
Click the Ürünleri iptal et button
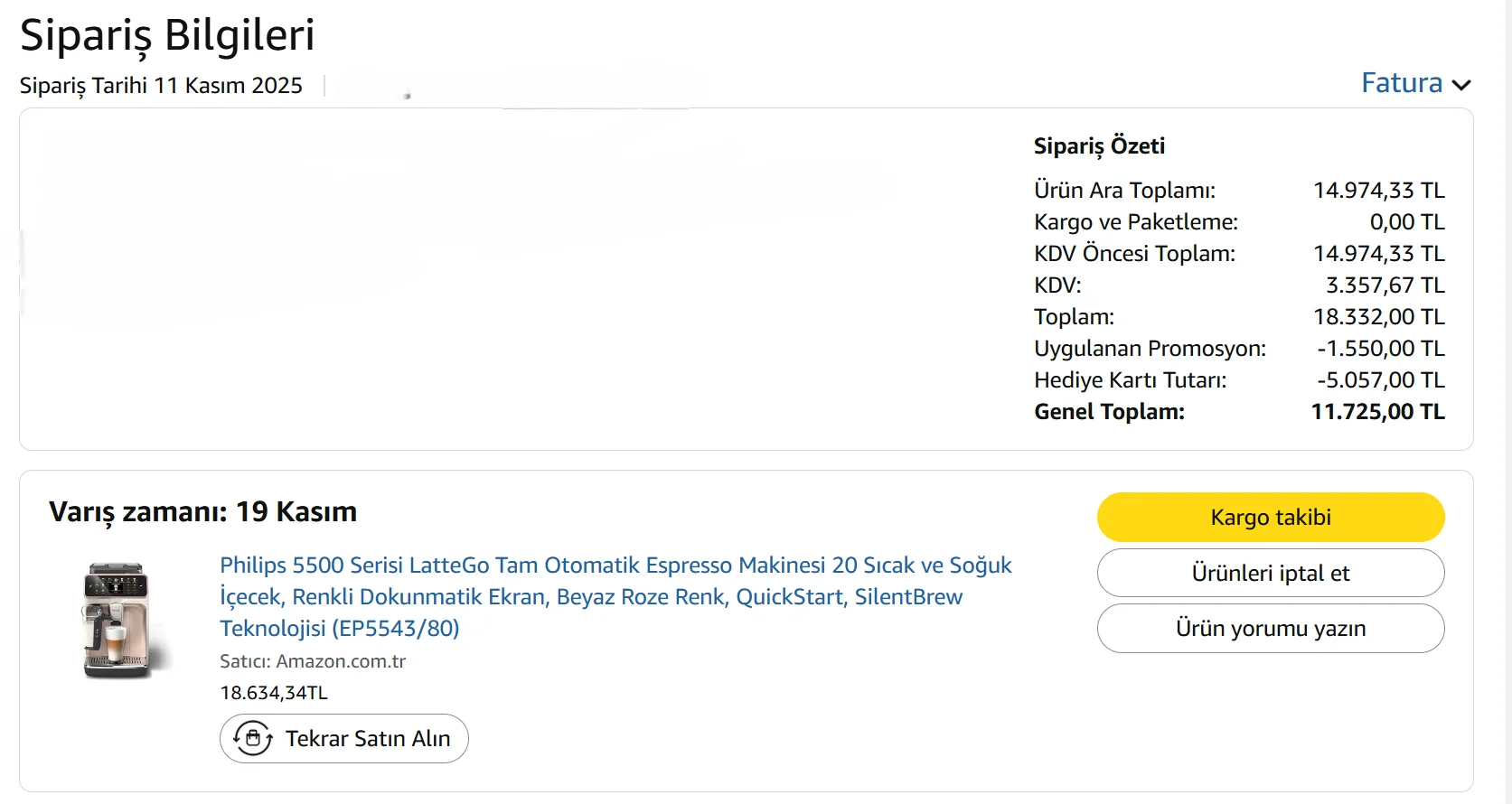1270,573
